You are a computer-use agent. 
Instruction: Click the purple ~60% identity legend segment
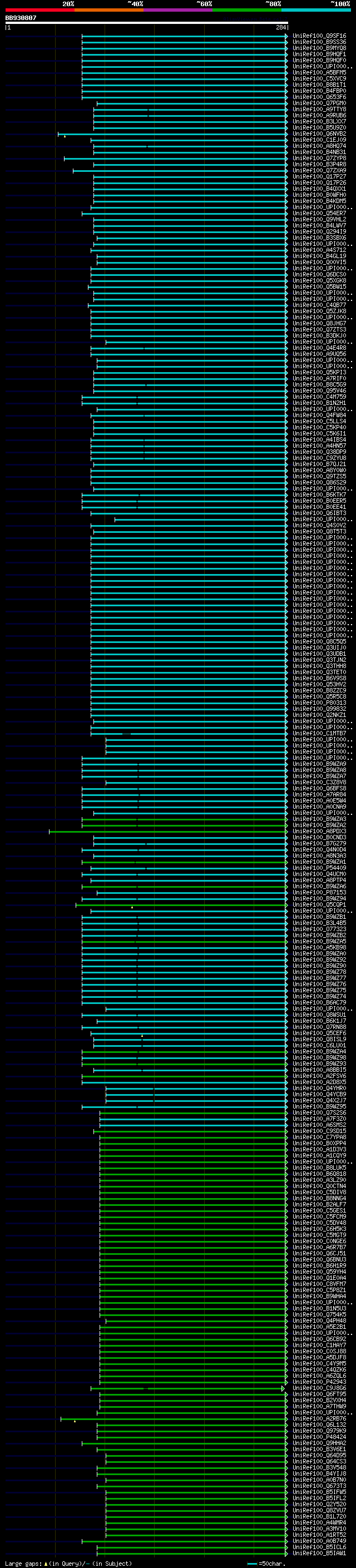click(179, 10)
